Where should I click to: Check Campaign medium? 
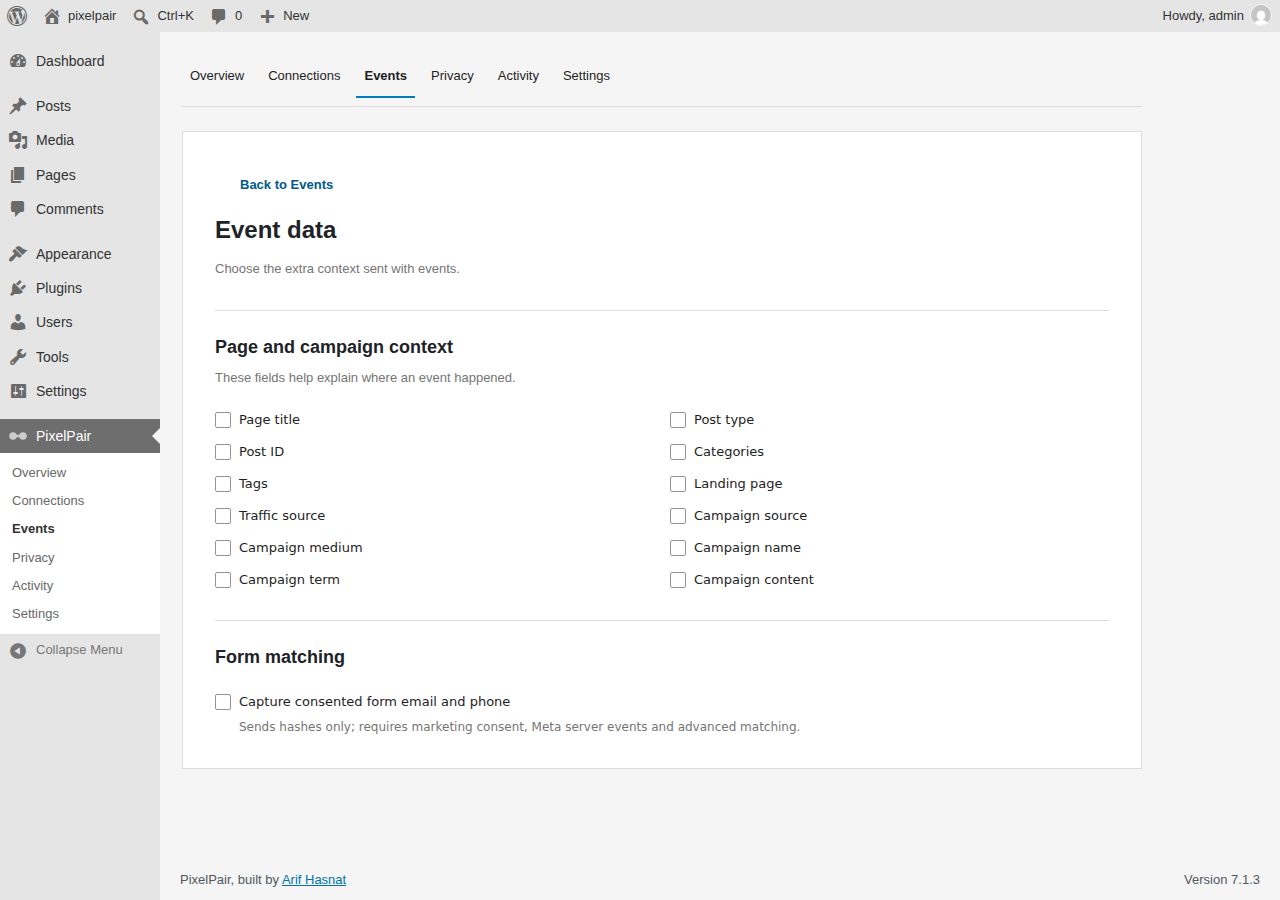[223, 548]
